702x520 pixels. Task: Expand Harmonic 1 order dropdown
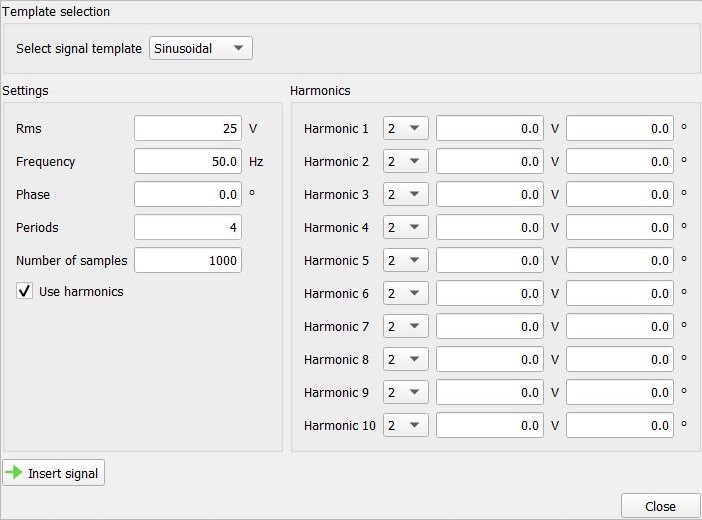(x=405, y=128)
